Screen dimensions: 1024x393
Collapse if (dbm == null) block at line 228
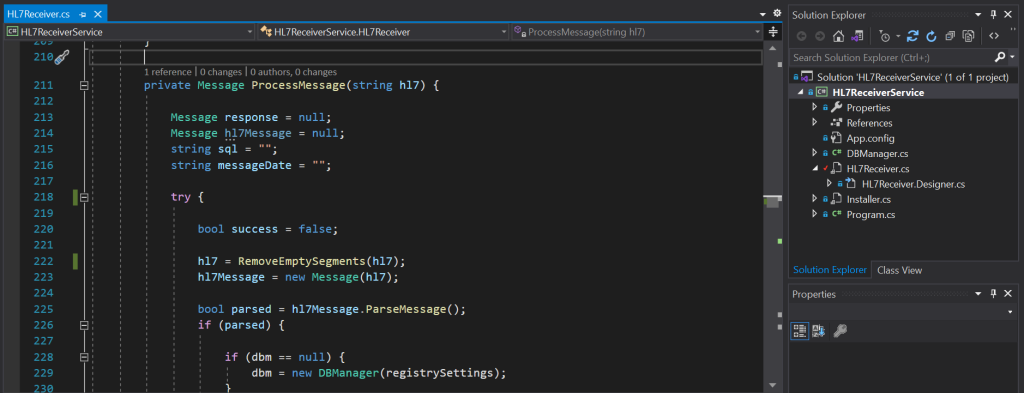84,357
